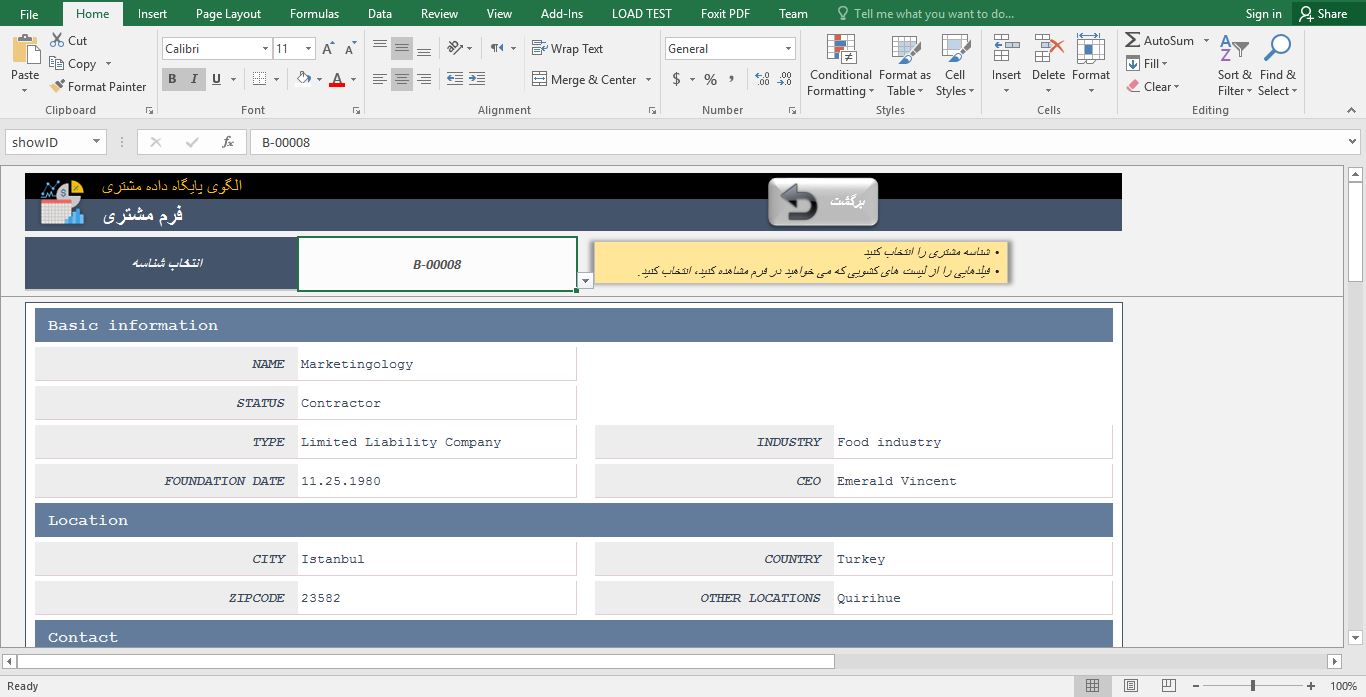This screenshot has height=697, width=1366.
Task: Switch to the Formulas tab
Action: (x=314, y=14)
